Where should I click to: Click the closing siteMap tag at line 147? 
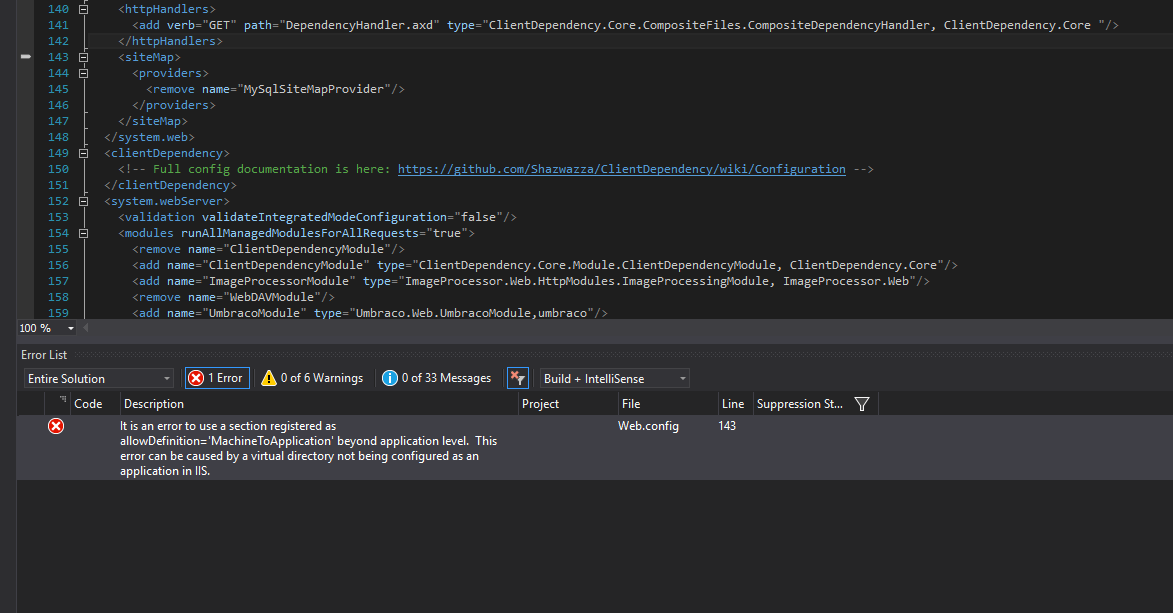tap(153, 121)
